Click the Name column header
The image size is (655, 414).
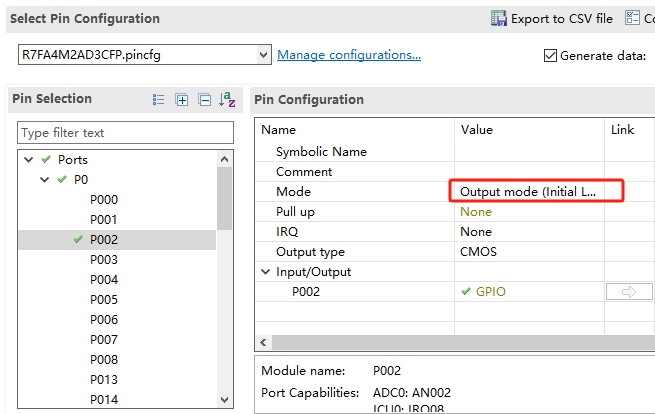tap(279, 130)
